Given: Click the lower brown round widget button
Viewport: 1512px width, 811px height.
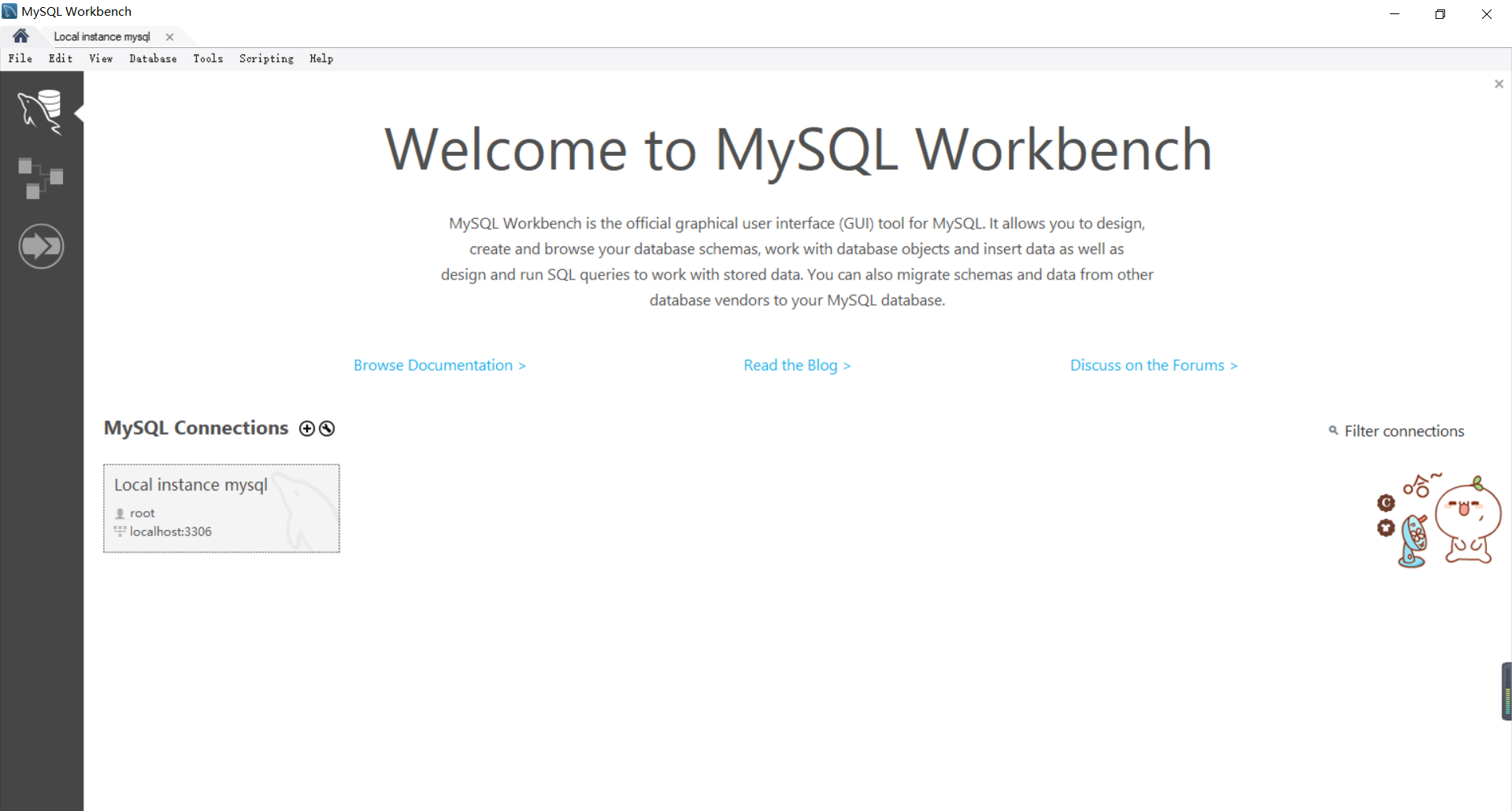Looking at the screenshot, I should tap(1386, 528).
